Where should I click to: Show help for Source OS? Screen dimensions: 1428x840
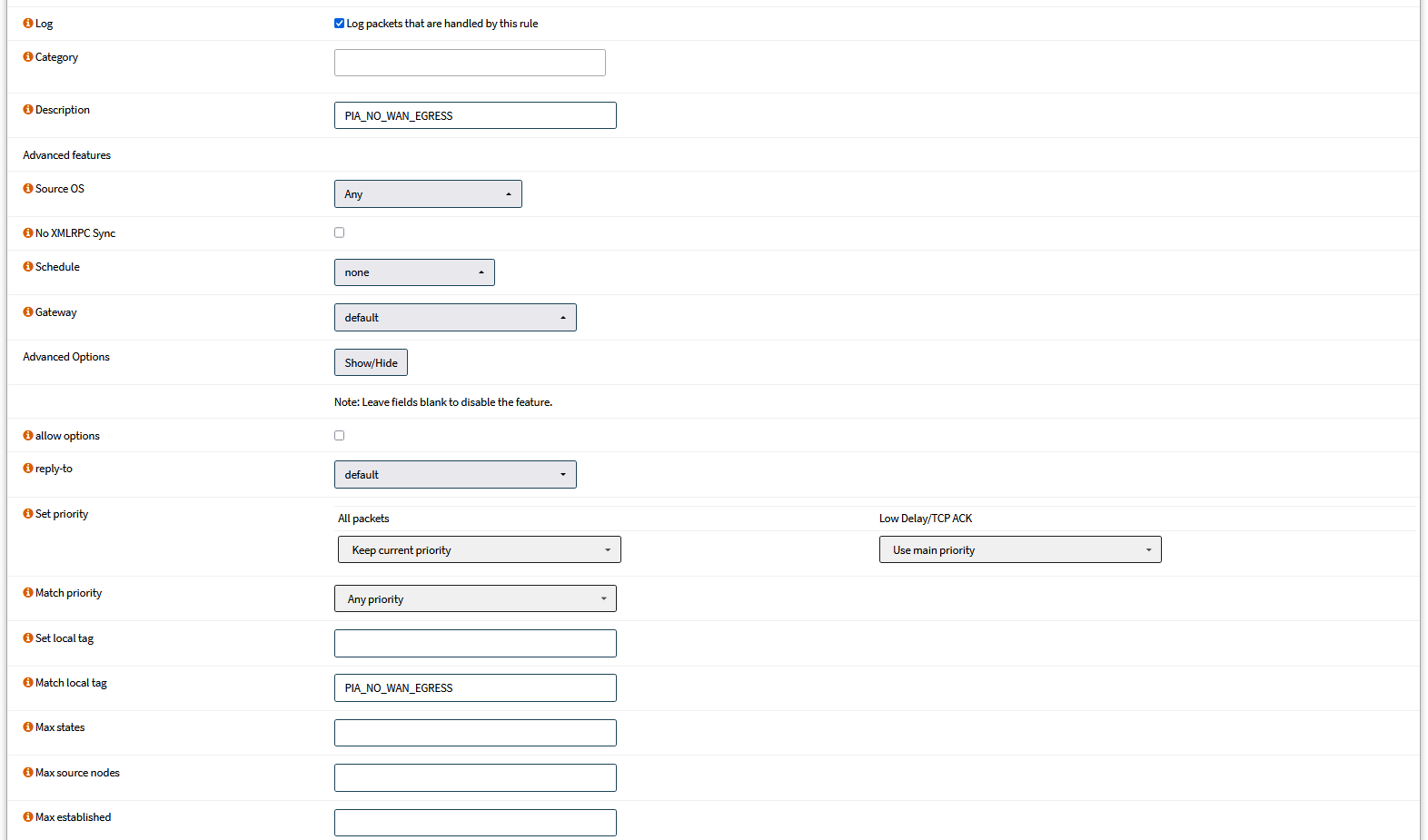tap(28, 189)
